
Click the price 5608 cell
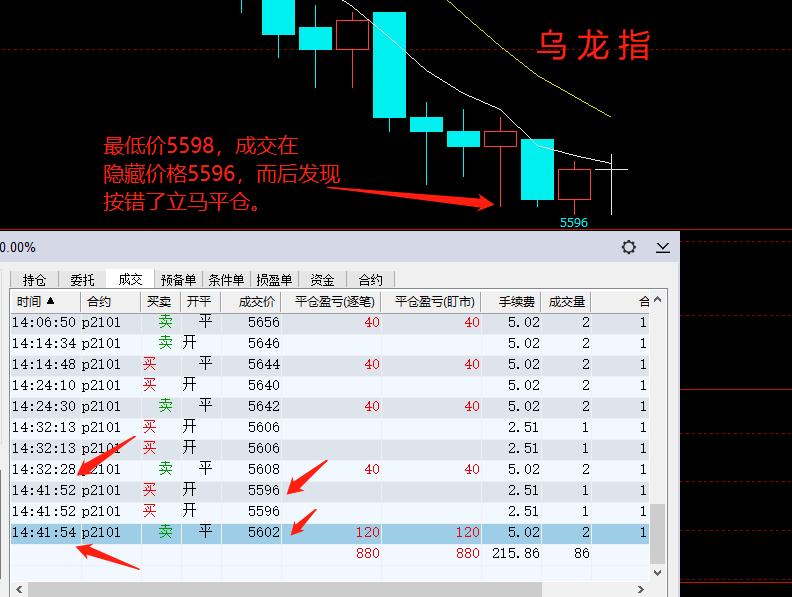(263, 469)
